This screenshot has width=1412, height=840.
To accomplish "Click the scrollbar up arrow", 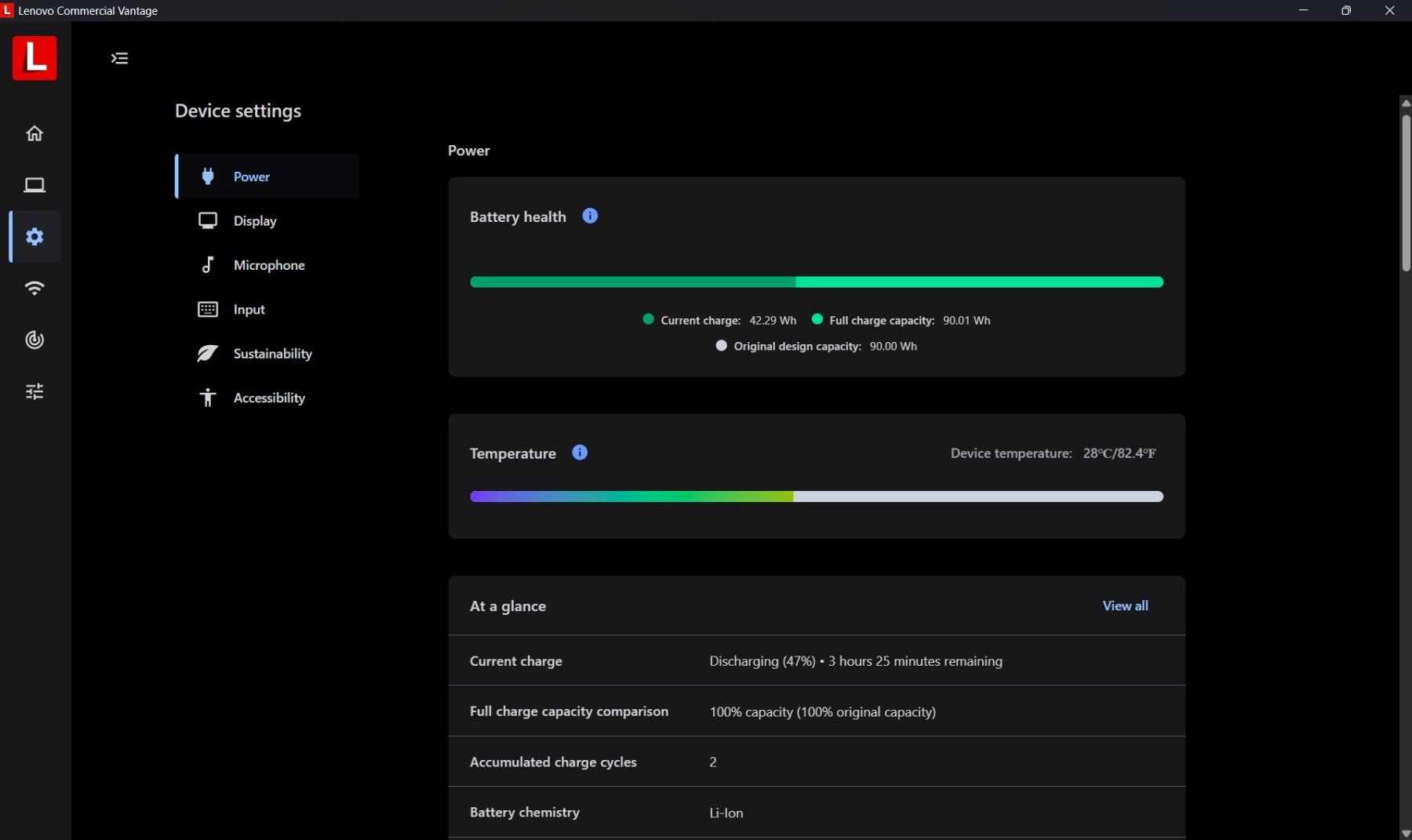I will (x=1406, y=103).
